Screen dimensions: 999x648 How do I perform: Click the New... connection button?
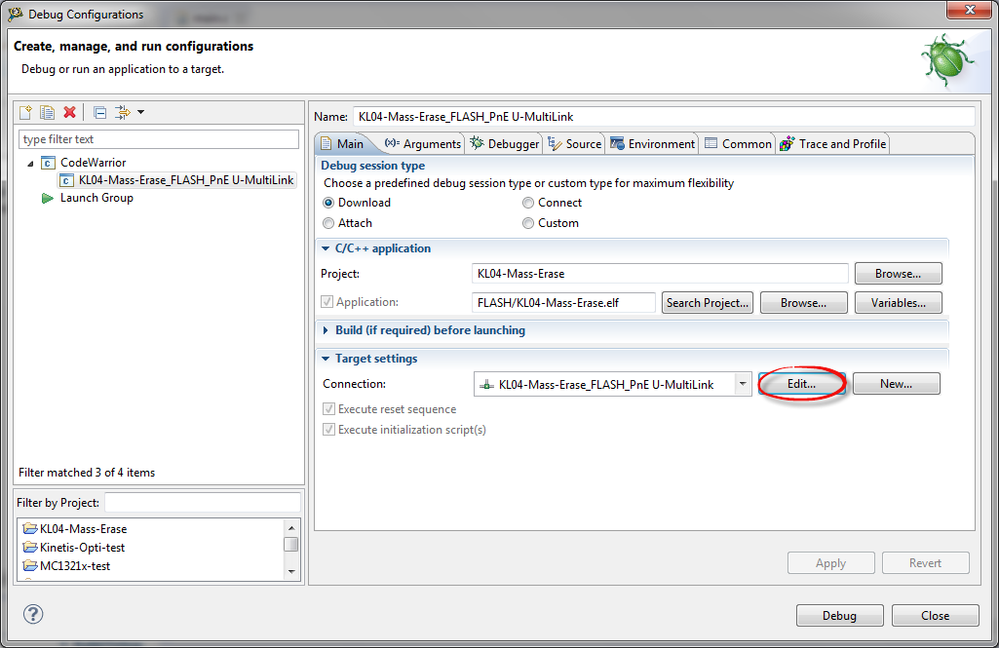click(x=896, y=384)
